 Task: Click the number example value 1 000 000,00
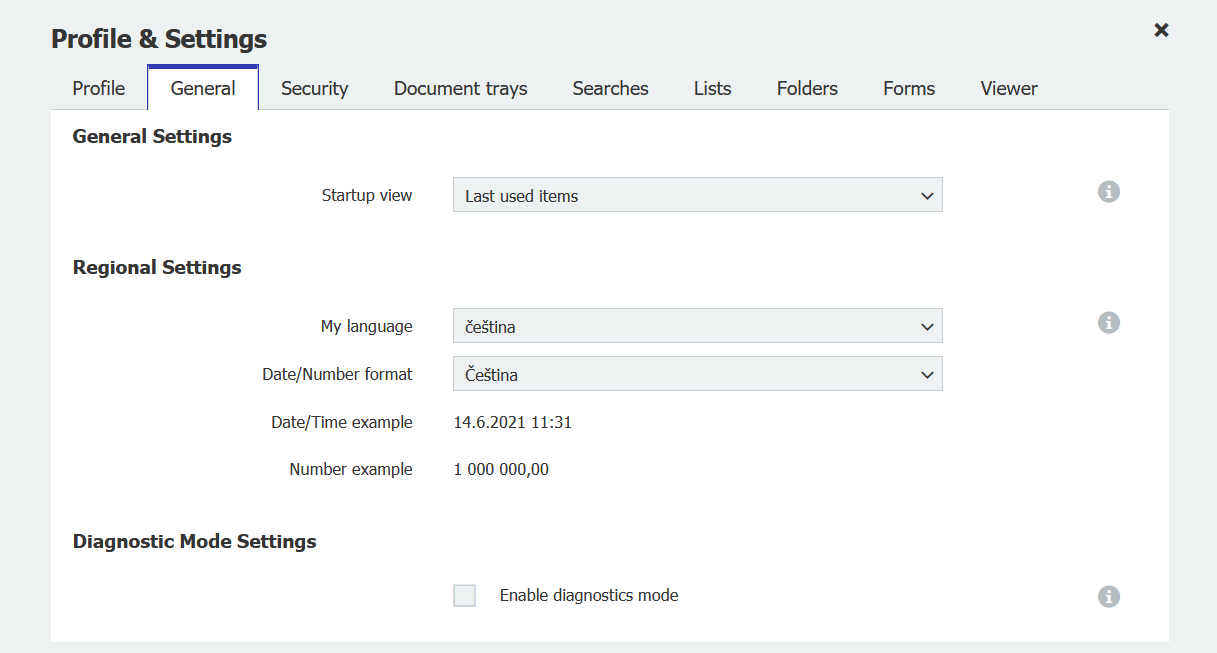[501, 470]
